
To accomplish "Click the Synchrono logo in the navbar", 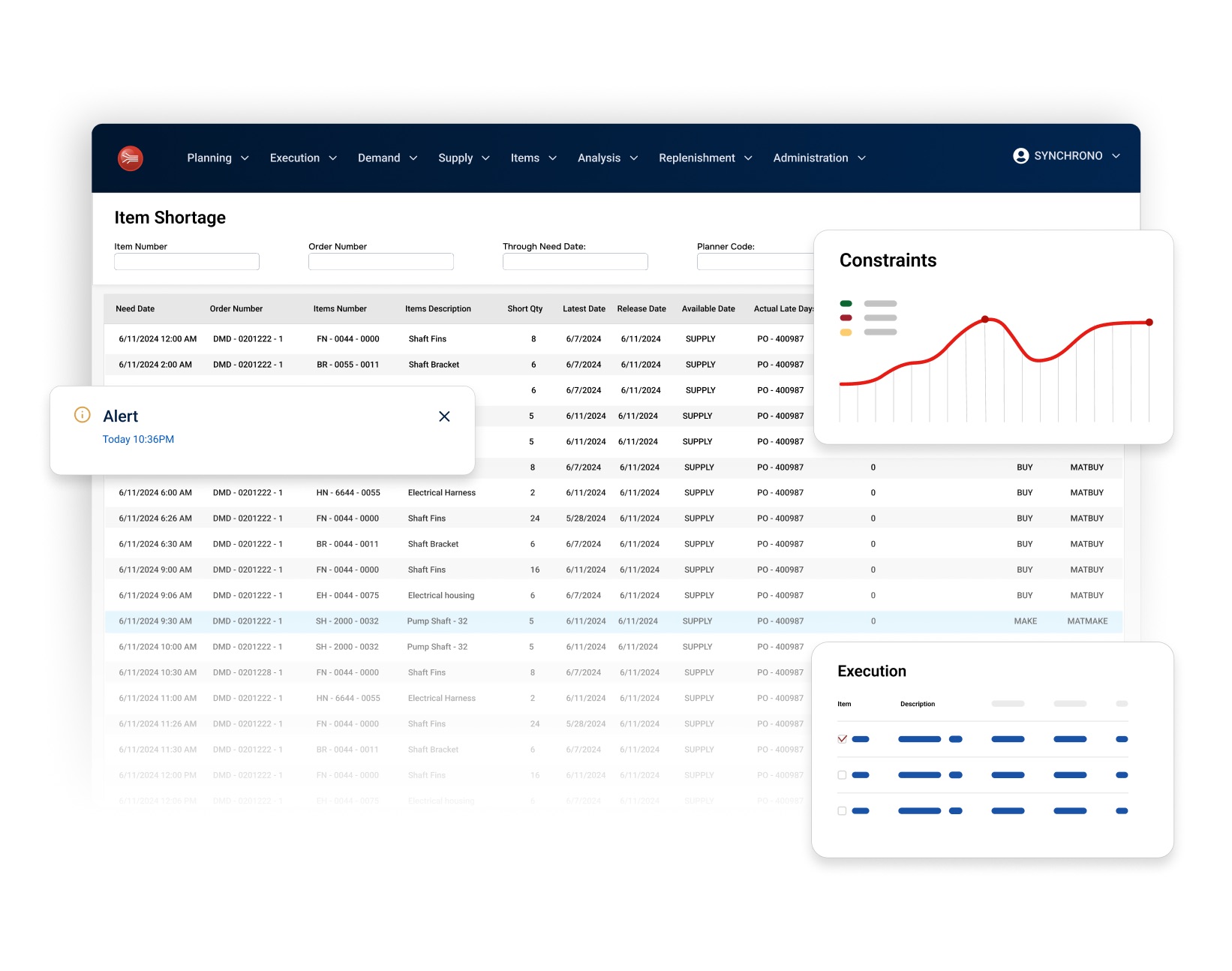I will point(131,158).
